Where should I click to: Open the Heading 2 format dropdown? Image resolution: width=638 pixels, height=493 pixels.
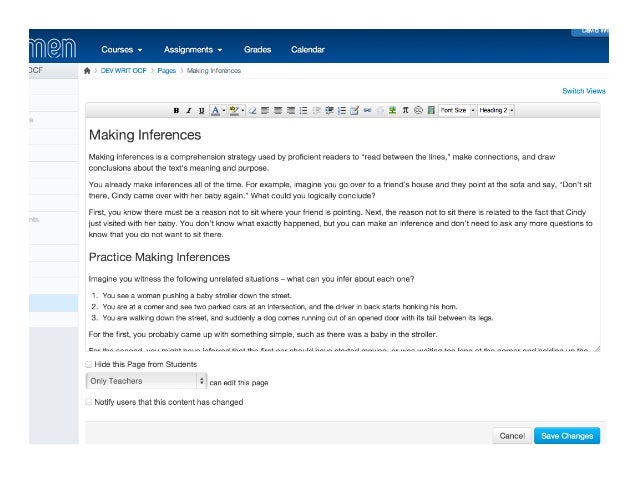pyautogui.click(x=496, y=110)
